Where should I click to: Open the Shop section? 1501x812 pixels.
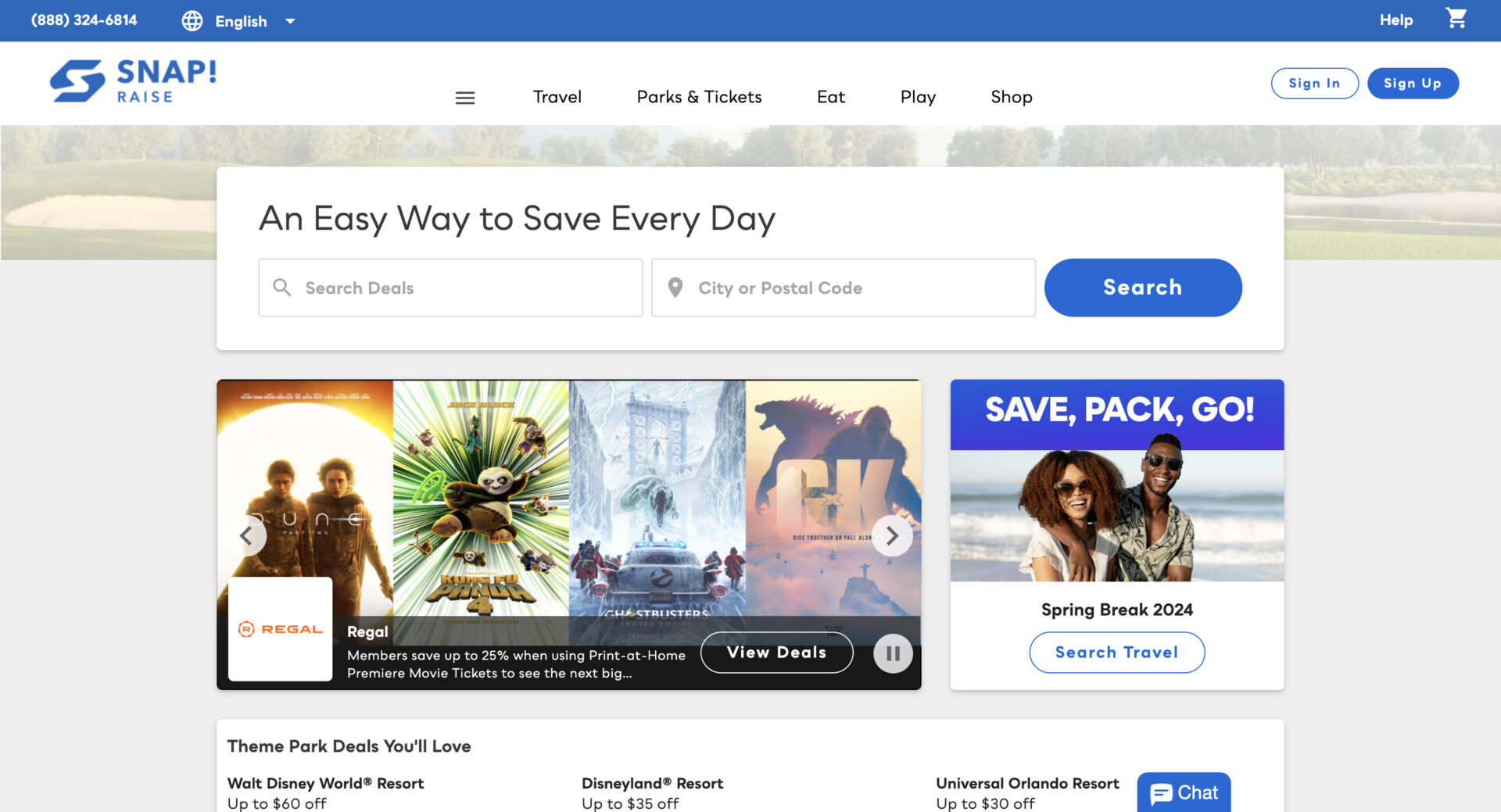1012,97
